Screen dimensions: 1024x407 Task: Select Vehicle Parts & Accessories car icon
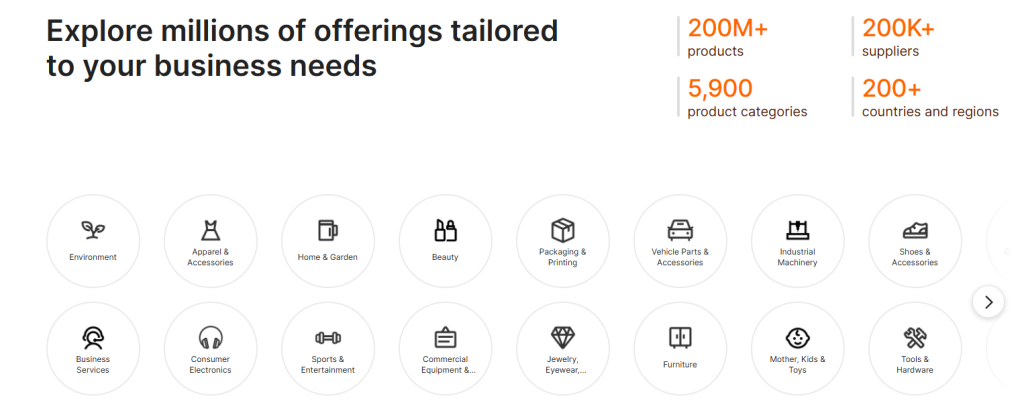680,230
